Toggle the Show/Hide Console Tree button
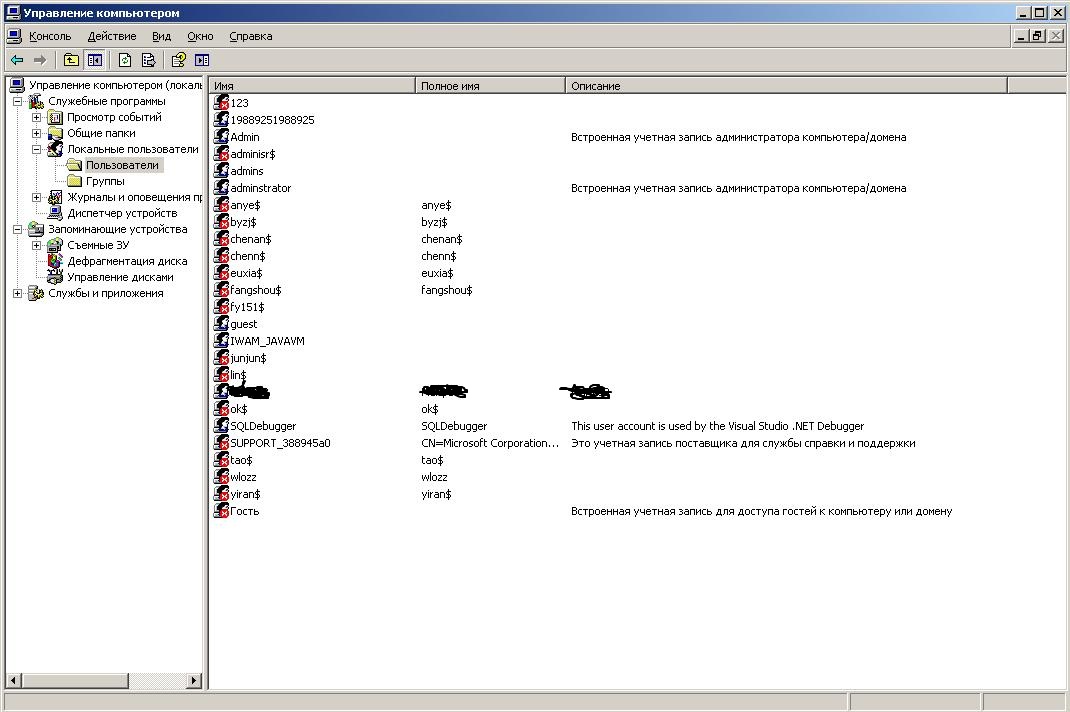 pos(94,60)
